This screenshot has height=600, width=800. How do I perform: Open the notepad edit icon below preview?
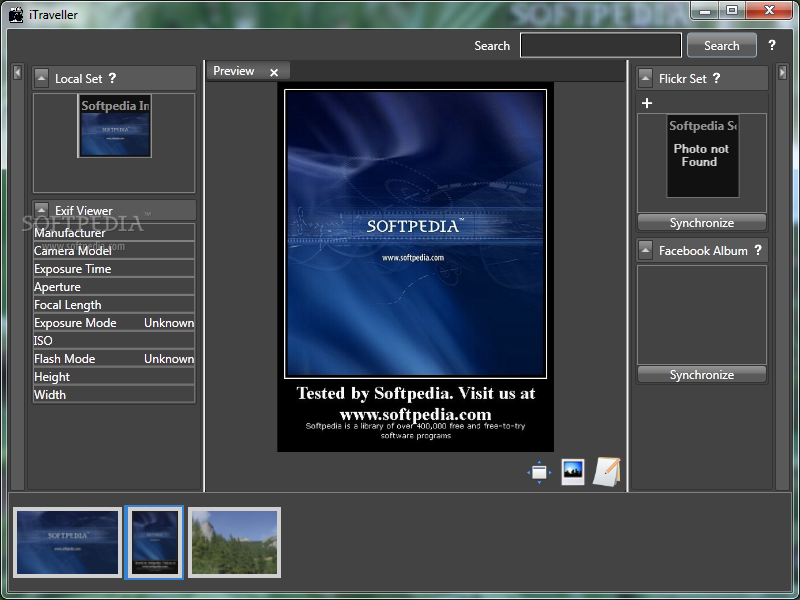point(607,471)
